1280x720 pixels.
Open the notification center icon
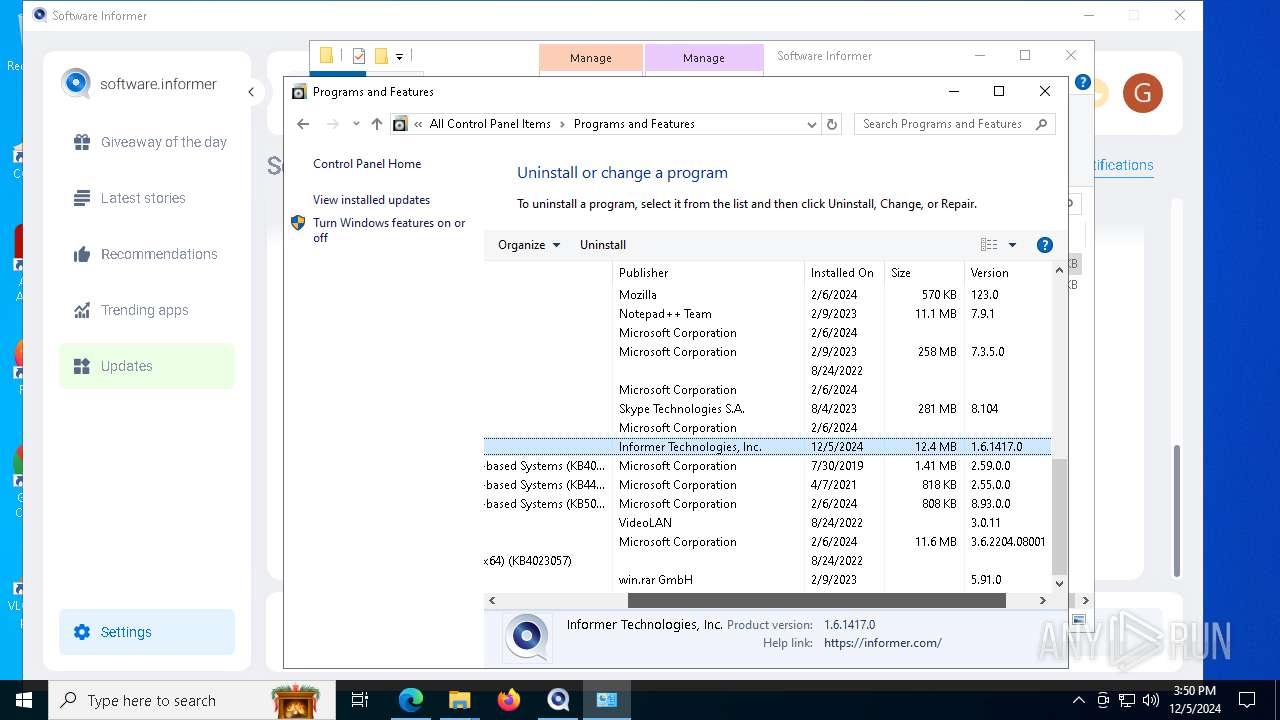(1247, 700)
